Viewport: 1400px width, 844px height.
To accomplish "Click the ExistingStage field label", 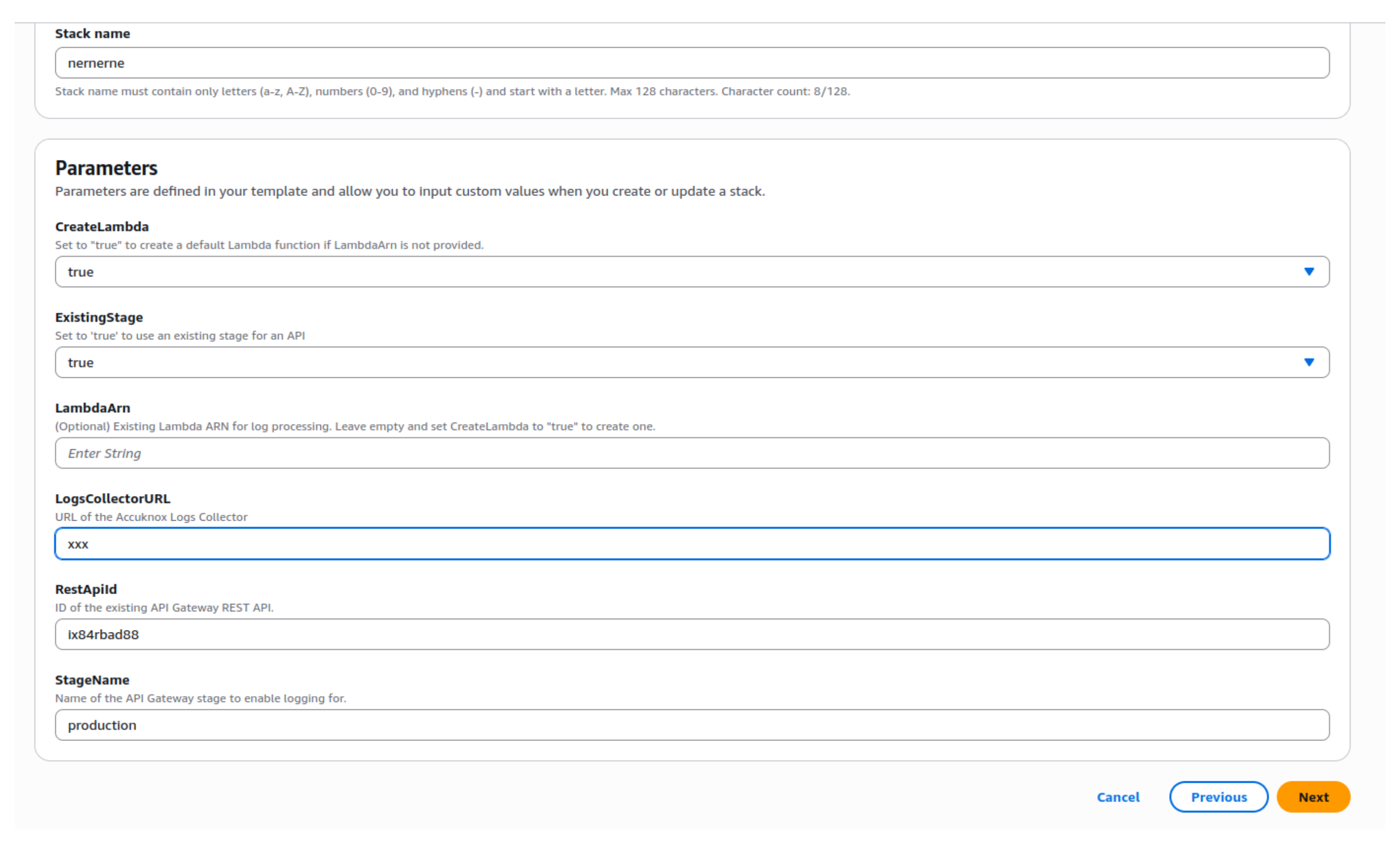I will click(x=99, y=317).
